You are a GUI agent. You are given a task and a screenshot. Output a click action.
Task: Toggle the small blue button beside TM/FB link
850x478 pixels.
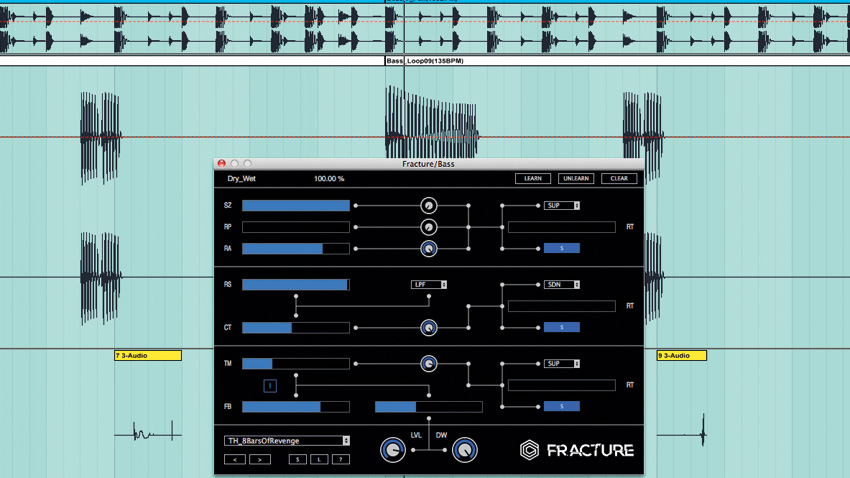pyautogui.click(x=270, y=385)
